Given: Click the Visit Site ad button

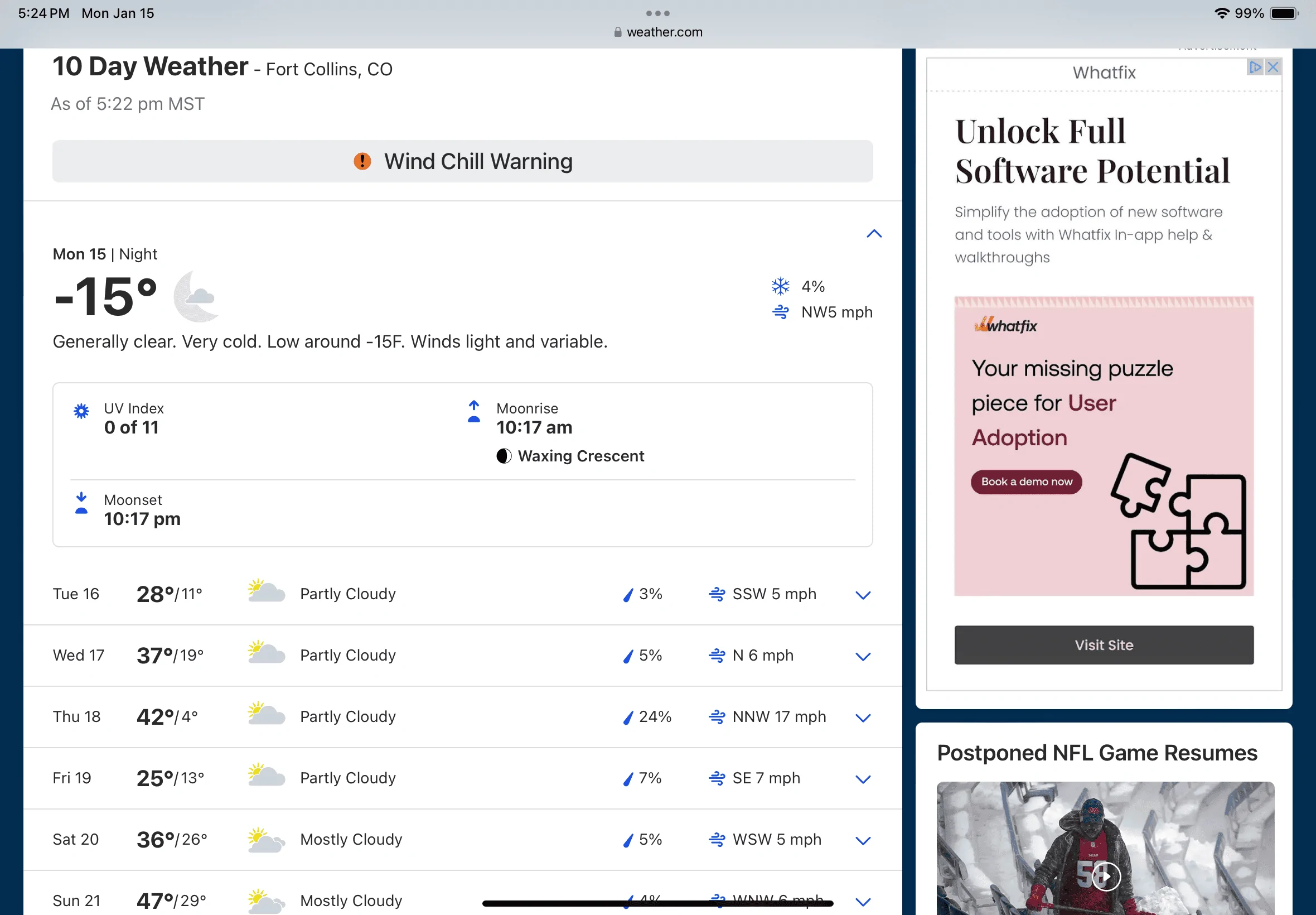Looking at the screenshot, I should 1104,645.
